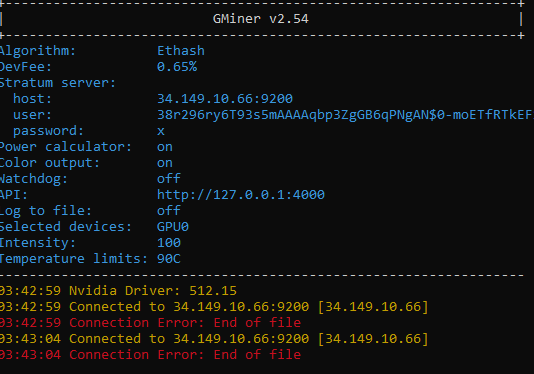534x374 pixels.
Task: Click Temperature limits value 90C
Action: (x=169, y=259)
